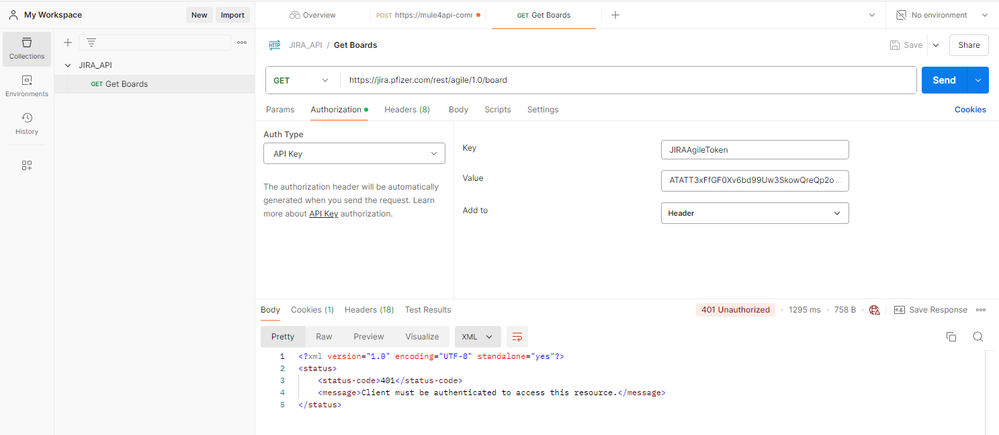Click the API key Value field
The height and width of the screenshot is (435, 999).
pyautogui.click(x=755, y=181)
